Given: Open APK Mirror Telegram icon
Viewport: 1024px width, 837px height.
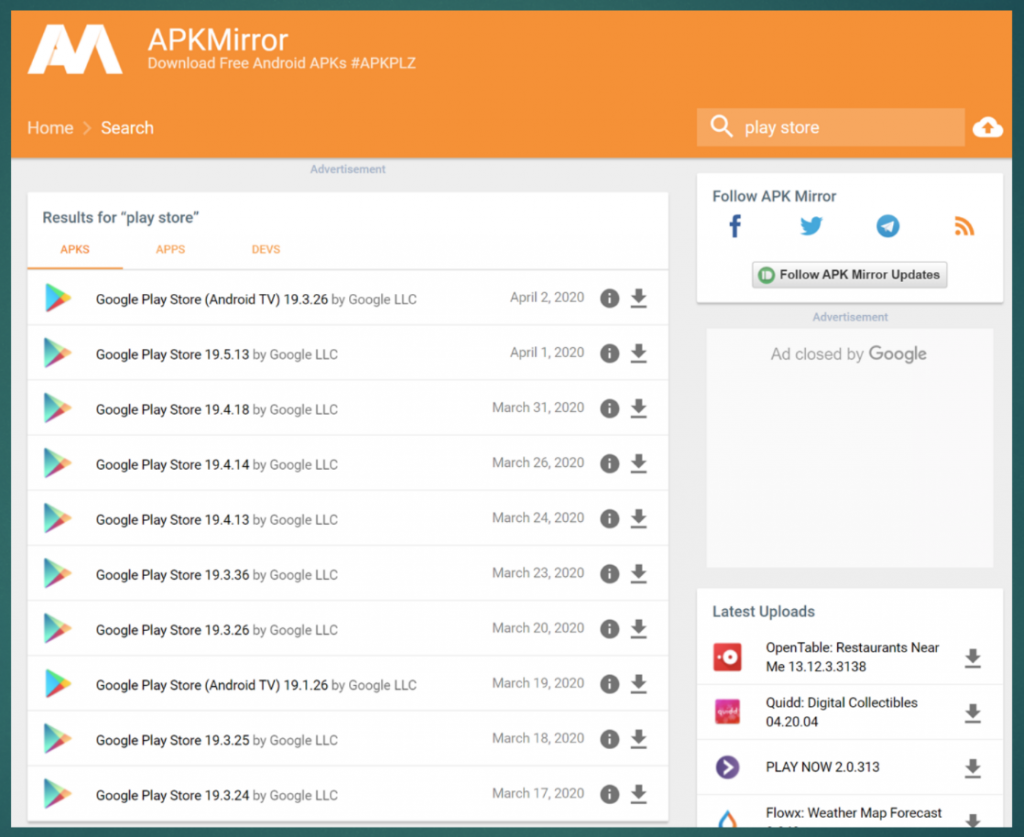Looking at the screenshot, I should click(888, 227).
